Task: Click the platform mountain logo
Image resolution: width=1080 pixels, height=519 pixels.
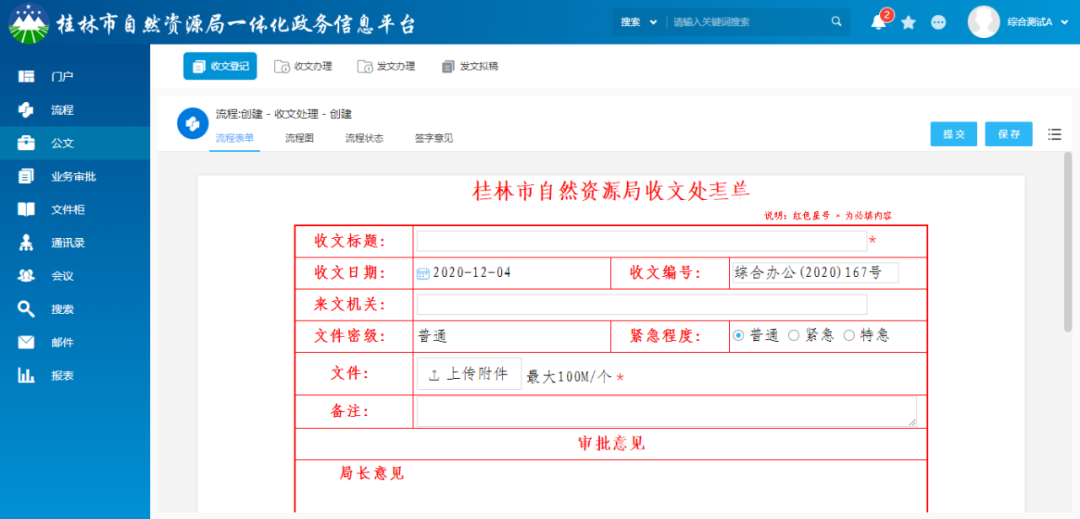Action: pos(28,23)
